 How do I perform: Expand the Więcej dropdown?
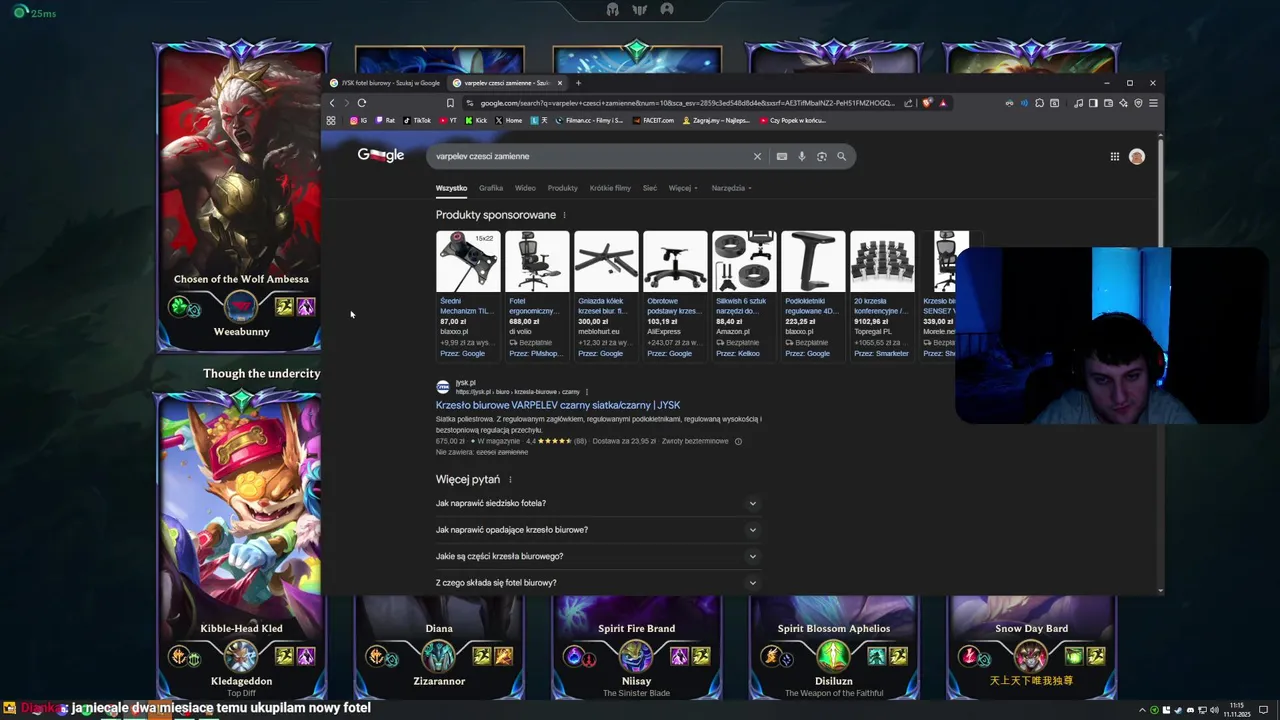pos(683,188)
